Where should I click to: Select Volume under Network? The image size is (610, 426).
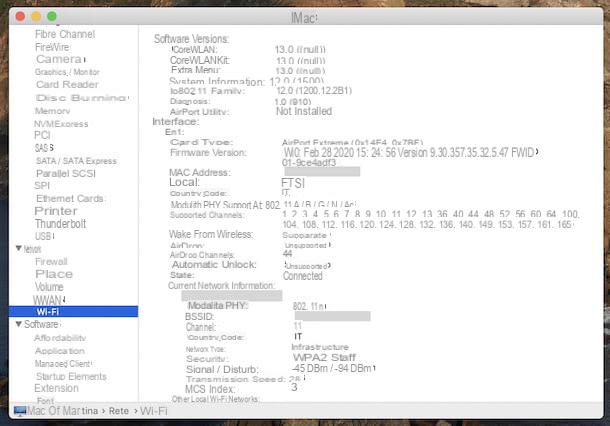click(49, 287)
